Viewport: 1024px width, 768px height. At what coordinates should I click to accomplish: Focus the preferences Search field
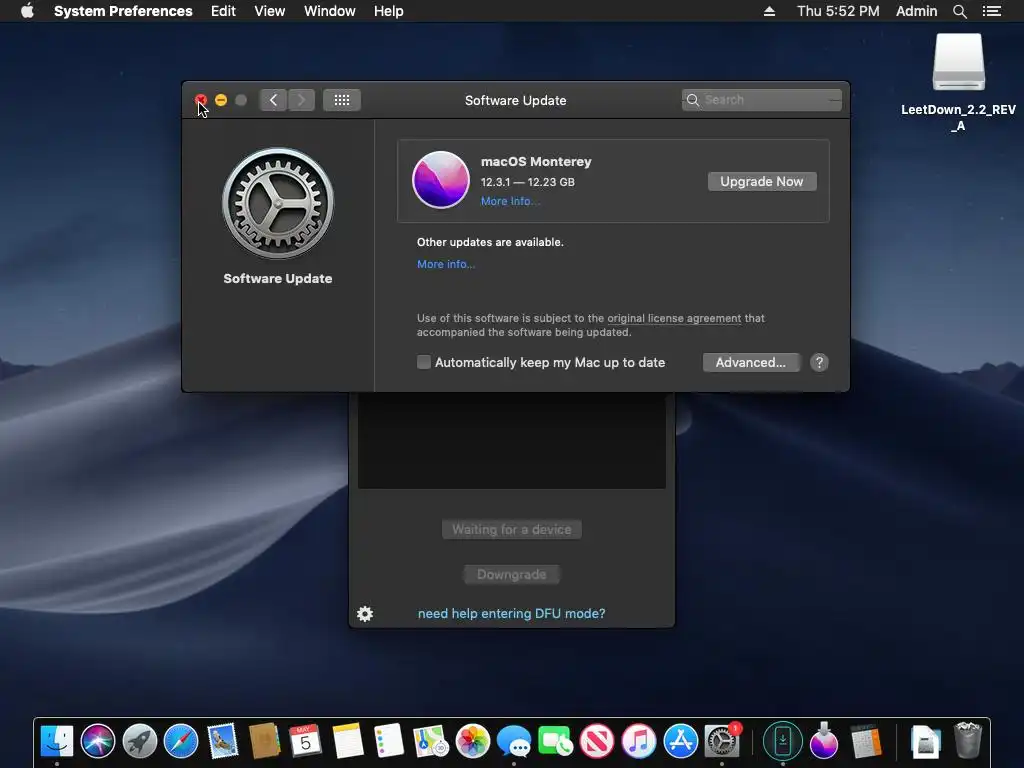click(761, 100)
